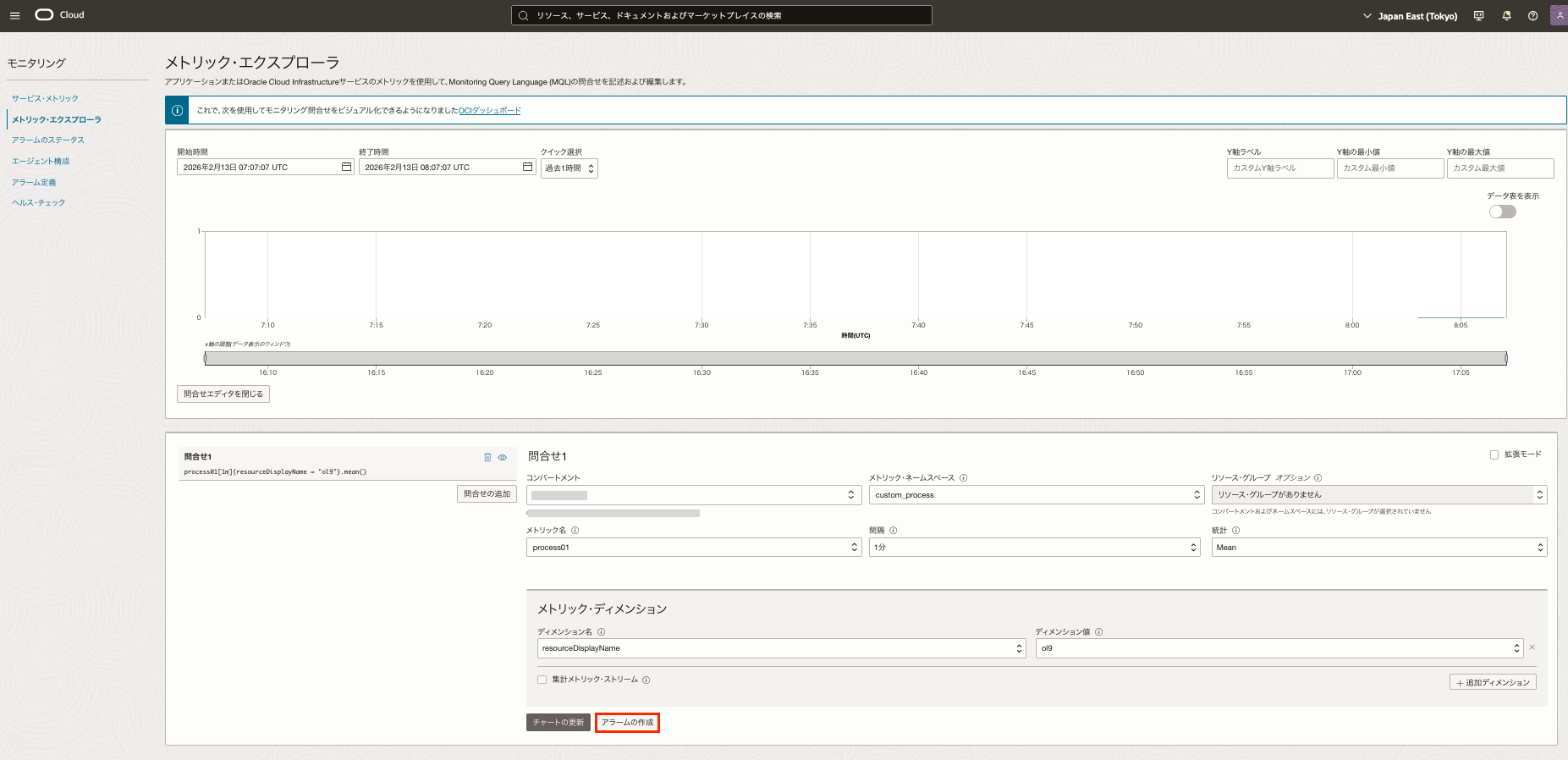Click the Add Dimension button
This screenshot has height=760, width=1568.
(1493, 682)
